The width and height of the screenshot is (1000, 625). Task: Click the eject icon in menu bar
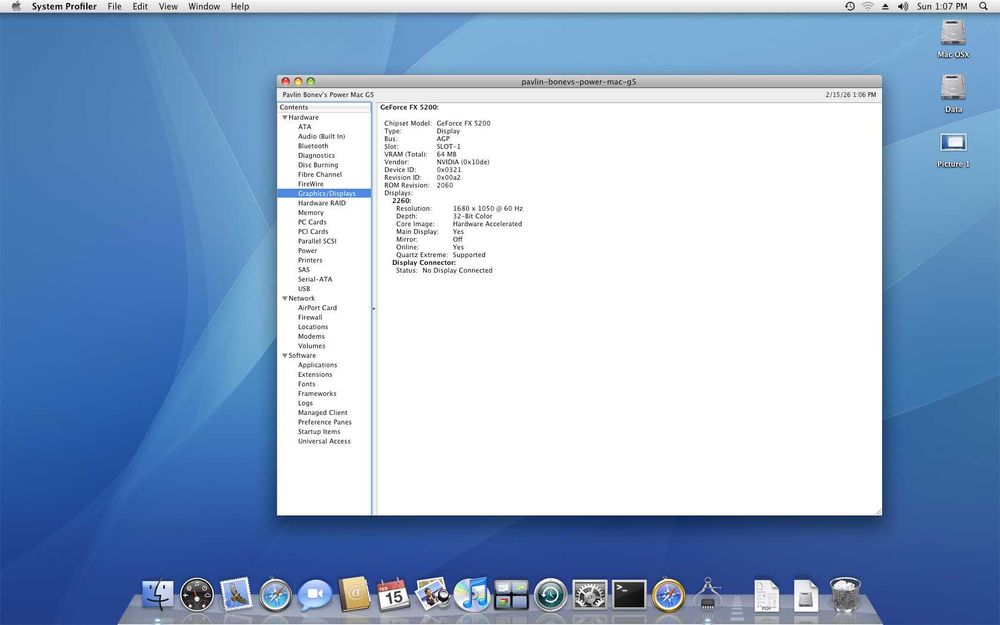click(885, 6)
